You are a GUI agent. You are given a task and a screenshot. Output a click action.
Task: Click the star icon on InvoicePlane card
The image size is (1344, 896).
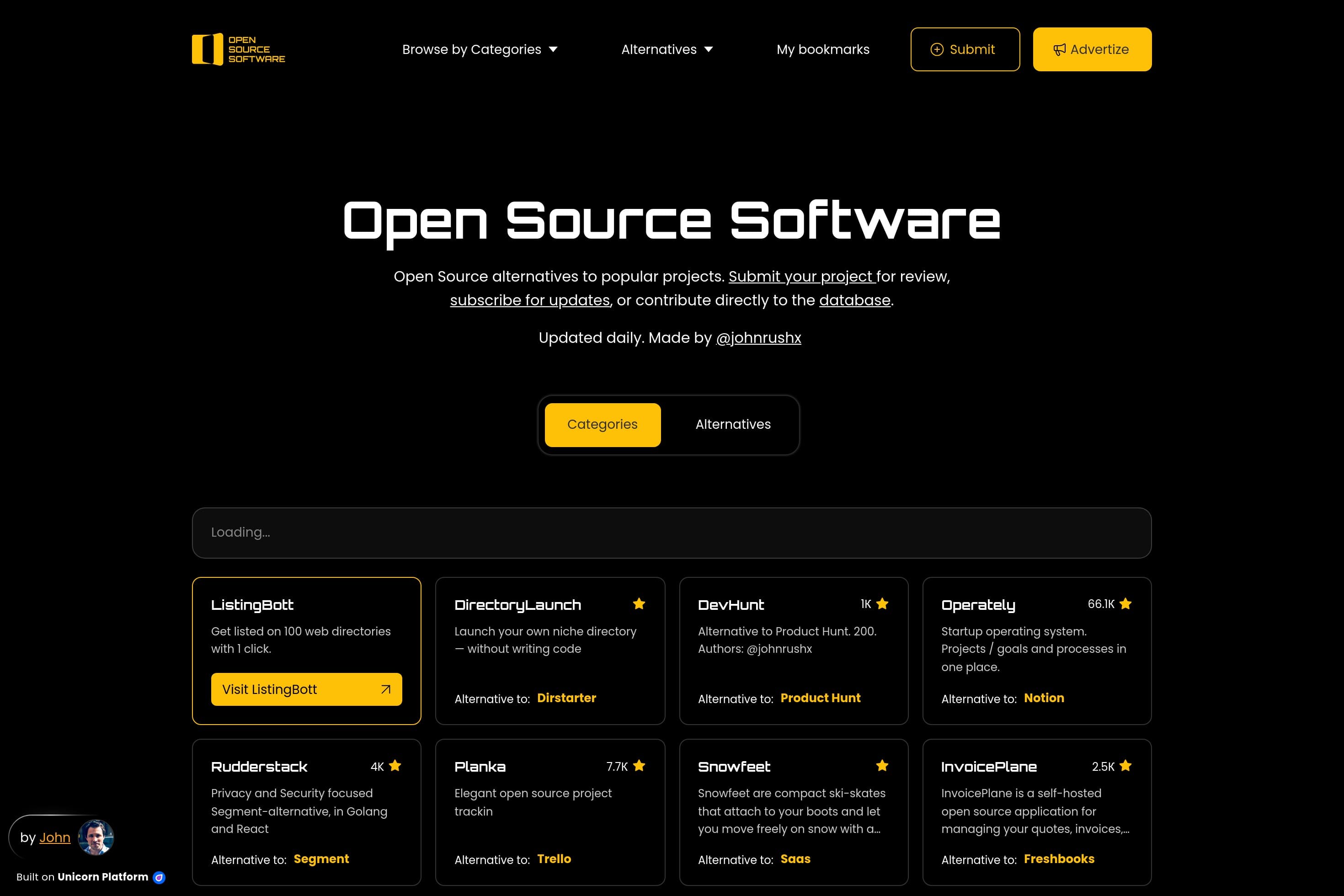1125,766
